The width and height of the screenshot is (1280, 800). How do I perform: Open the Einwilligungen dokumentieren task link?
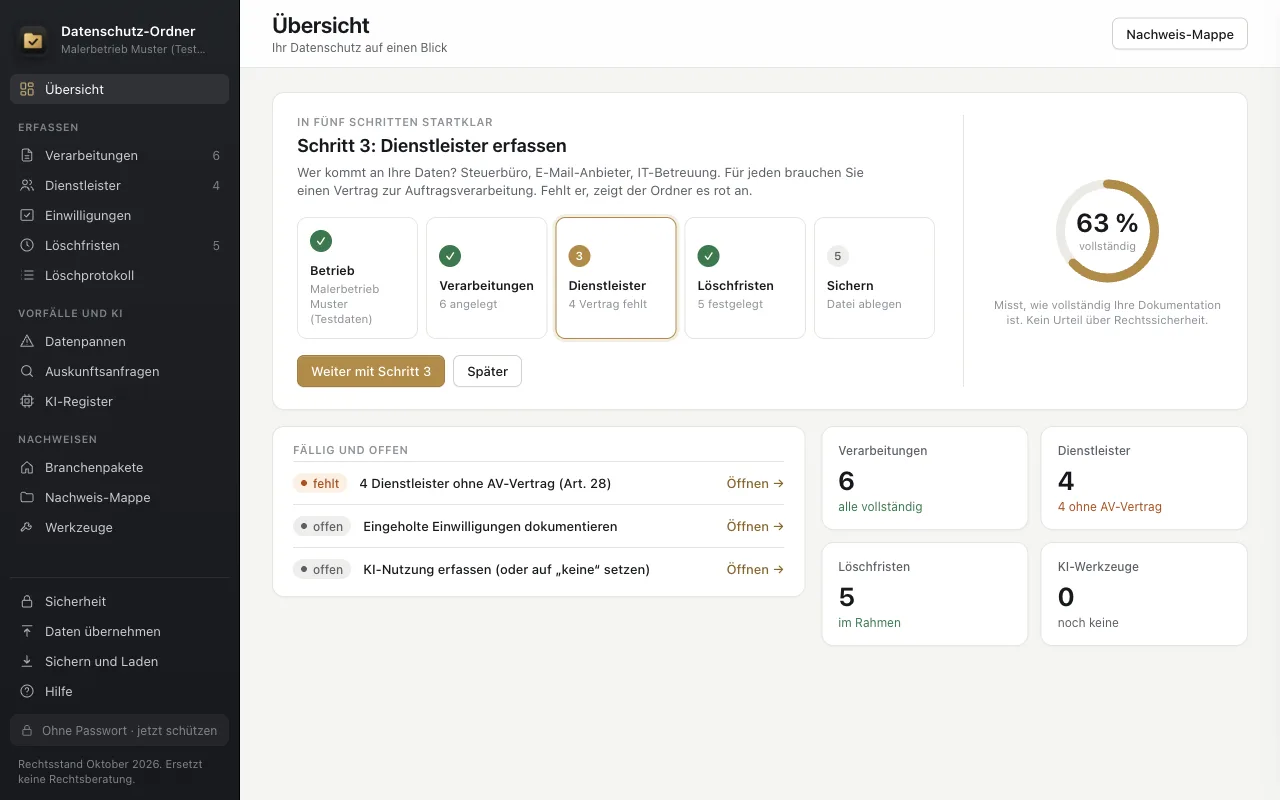point(755,526)
